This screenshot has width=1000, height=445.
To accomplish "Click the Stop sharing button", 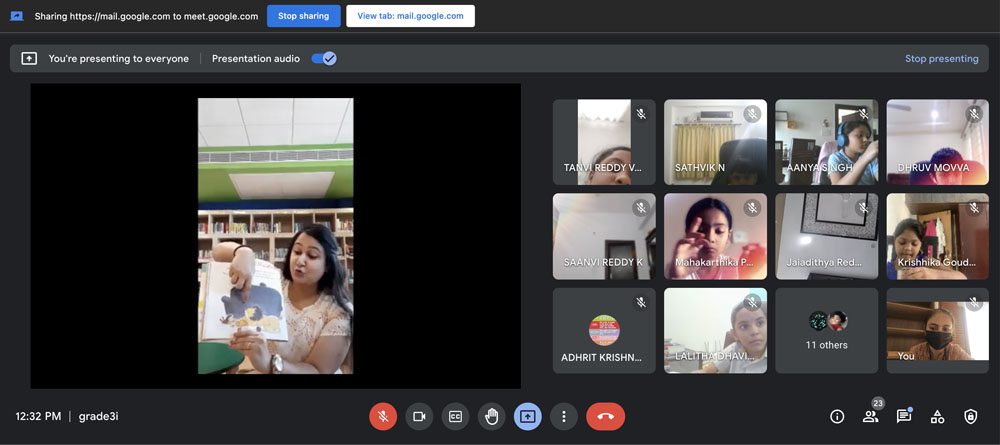I will (x=303, y=16).
